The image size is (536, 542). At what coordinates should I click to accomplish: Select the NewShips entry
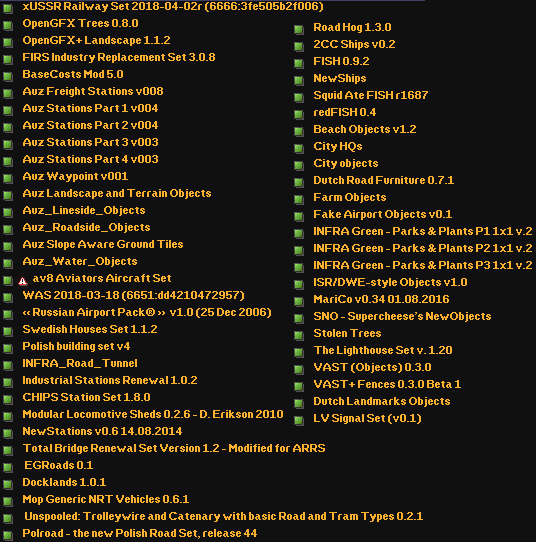pyautogui.click(x=340, y=78)
